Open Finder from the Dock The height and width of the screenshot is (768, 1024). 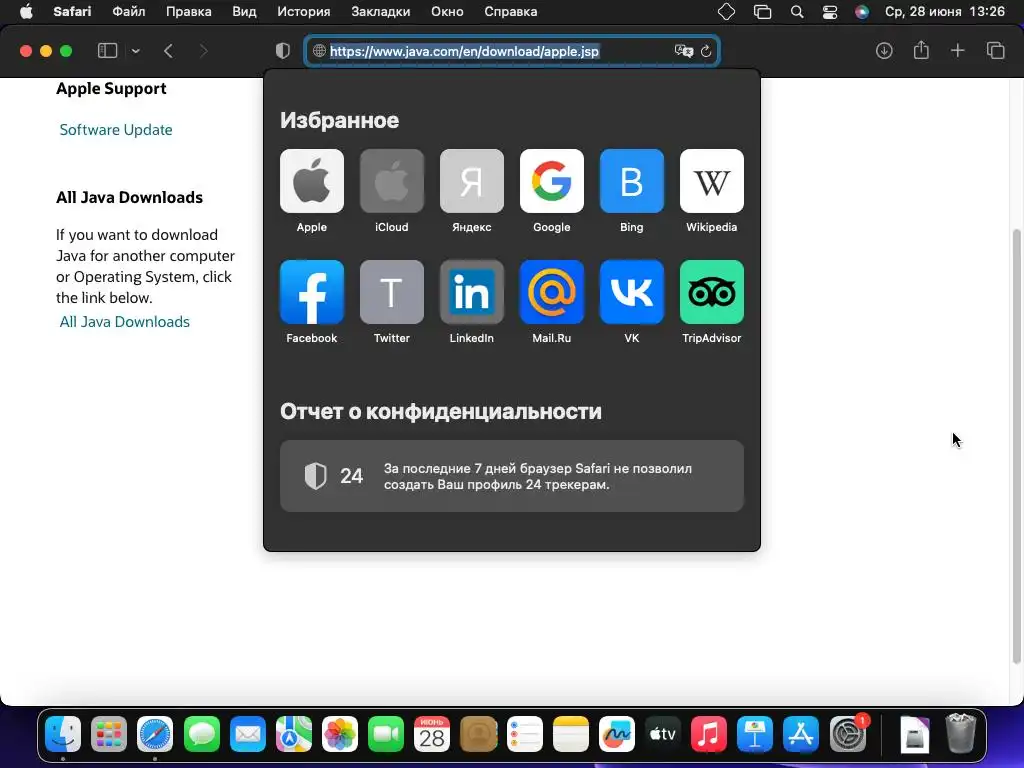[x=63, y=735]
